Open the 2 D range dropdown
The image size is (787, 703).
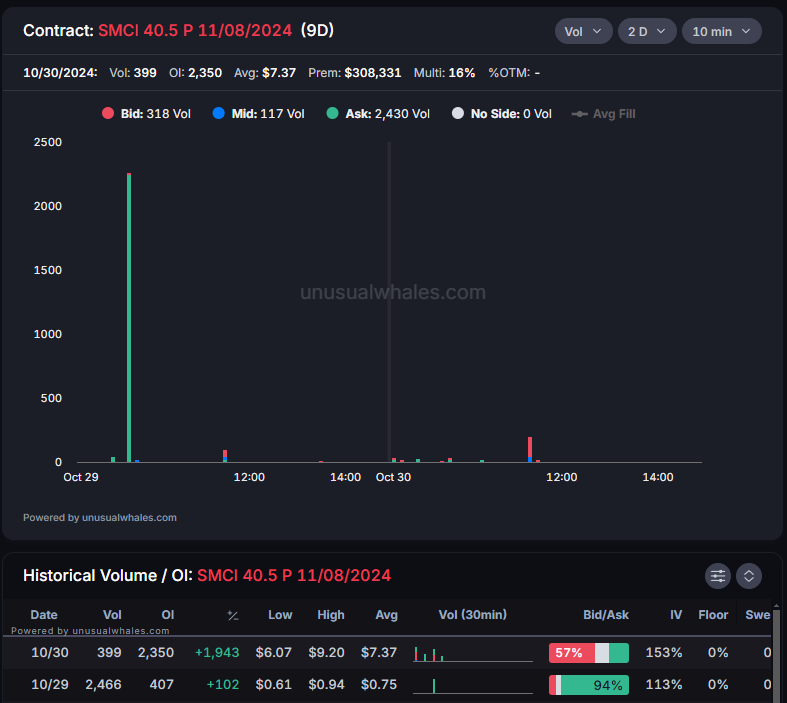[x=647, y=31]
